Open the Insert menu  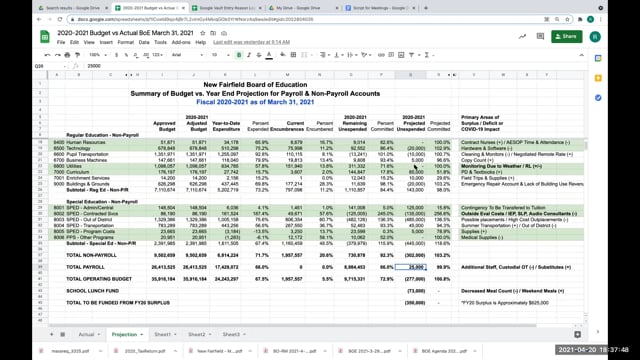(x=106, y=42)
